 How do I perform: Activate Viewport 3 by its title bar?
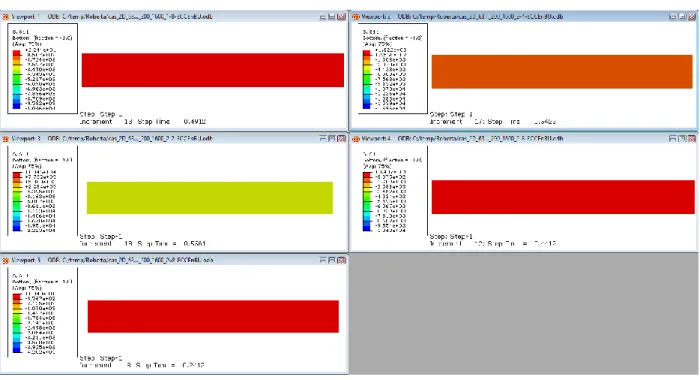pyautogui.click(x=174, y=138)
